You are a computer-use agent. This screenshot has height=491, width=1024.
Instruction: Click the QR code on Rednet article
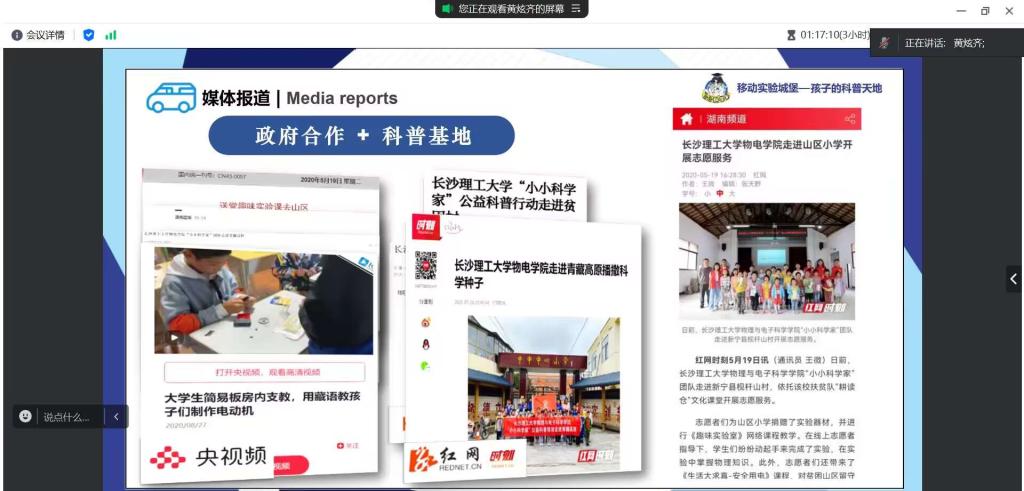[x=426, y=265]
